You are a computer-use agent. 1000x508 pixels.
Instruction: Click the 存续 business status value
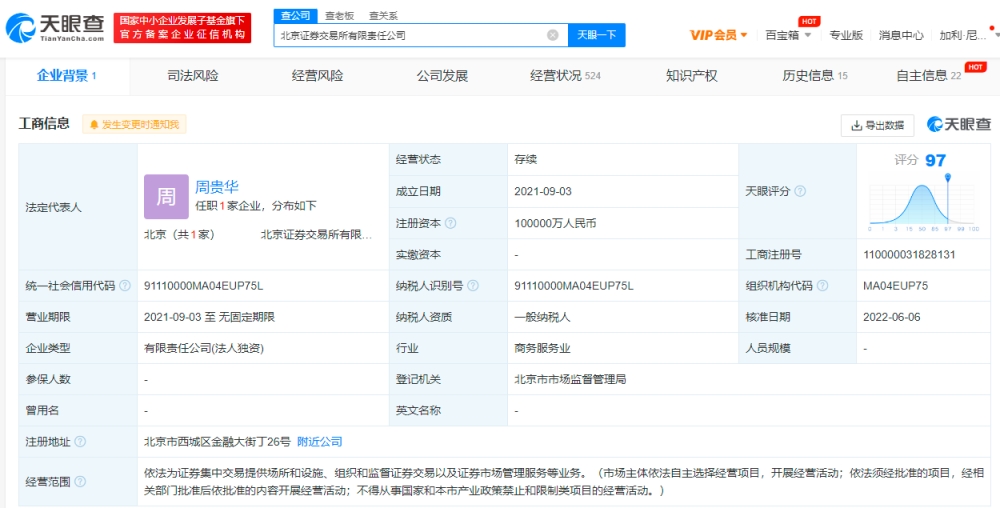[526, 159]
